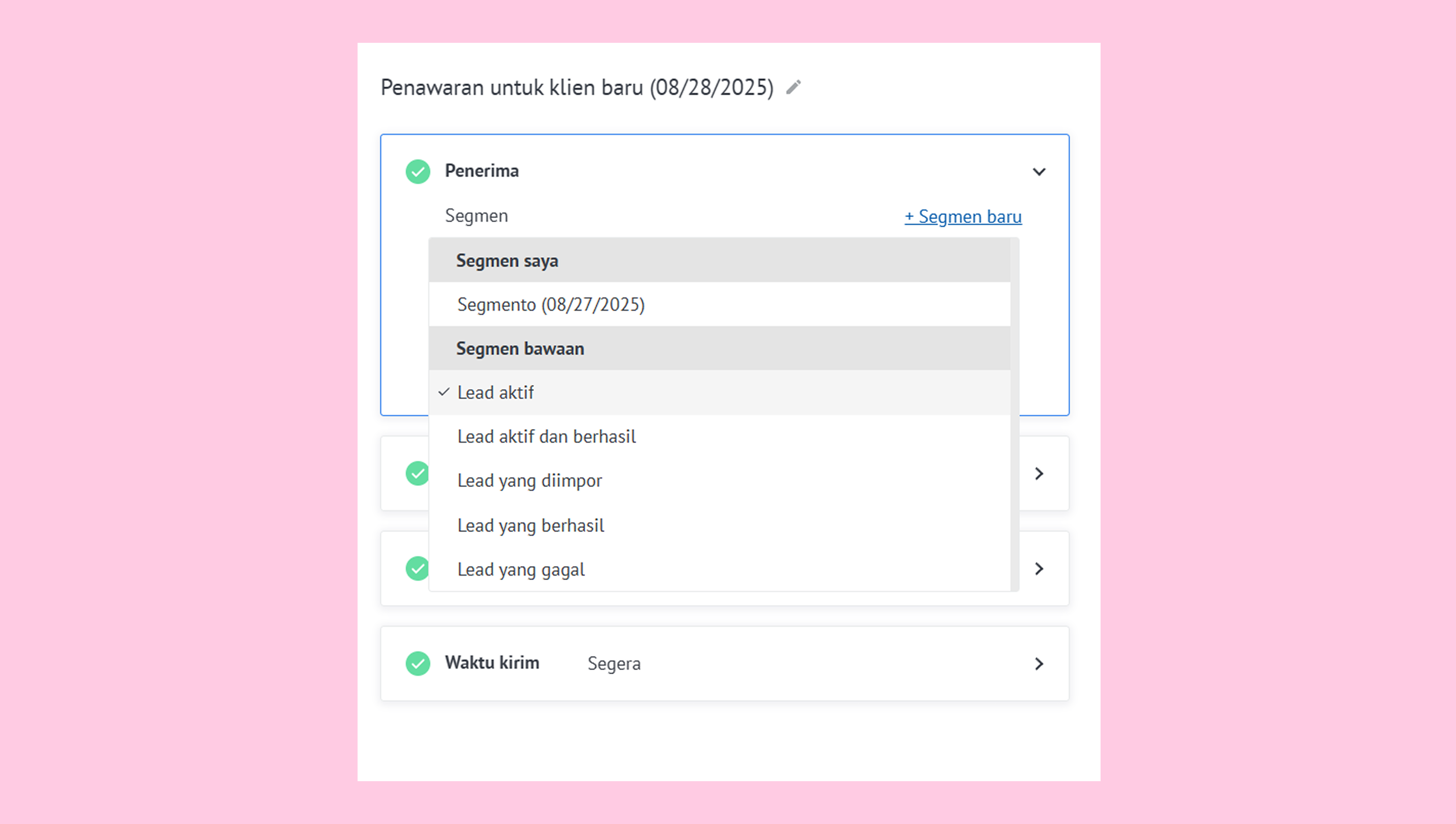1456x824 pixels.
Task: Collapse the Penerima section chevron
Action: [1039, 171]
